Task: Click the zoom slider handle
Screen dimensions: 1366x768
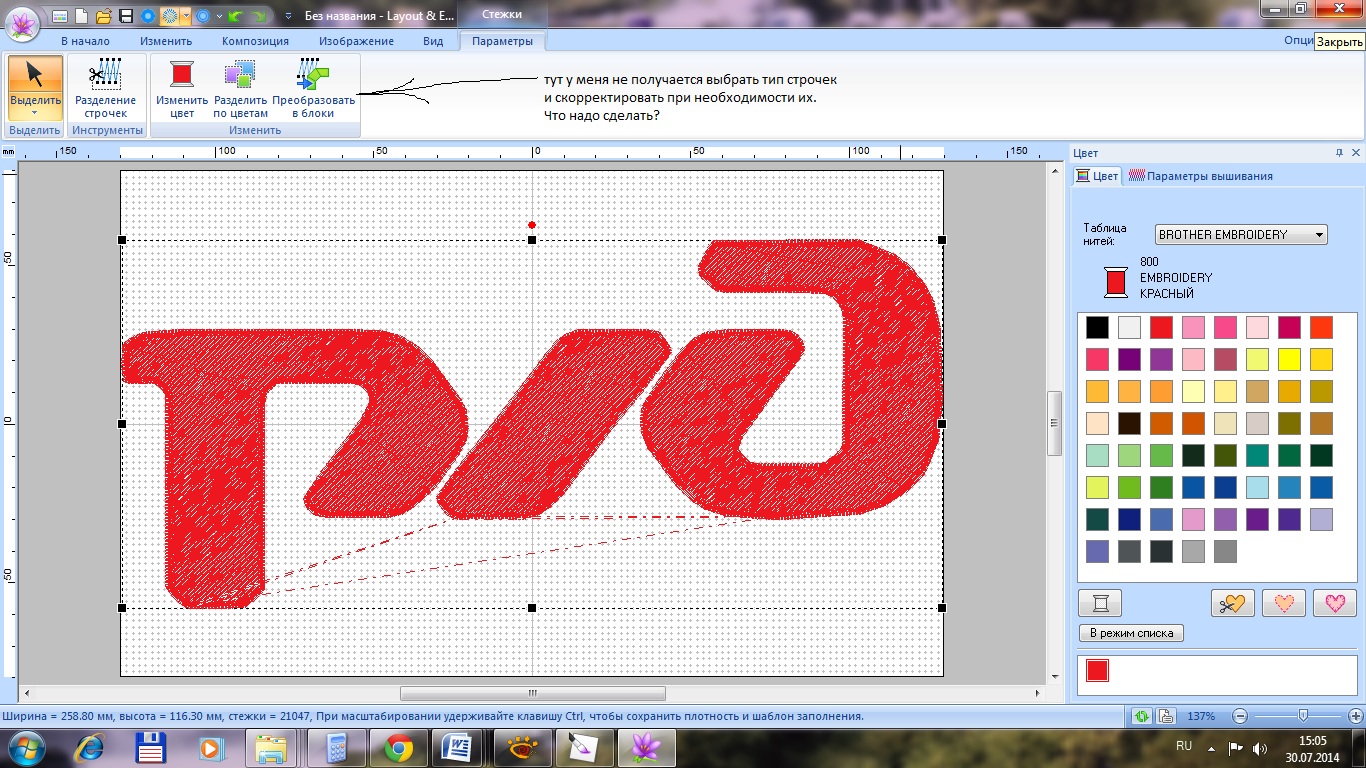Action: 1302,716
